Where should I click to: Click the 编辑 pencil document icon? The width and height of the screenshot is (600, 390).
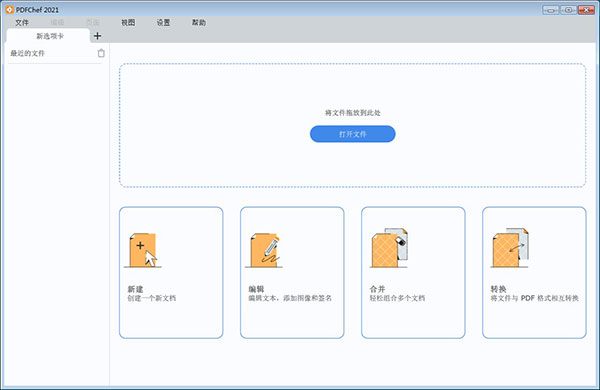[265, 250]
